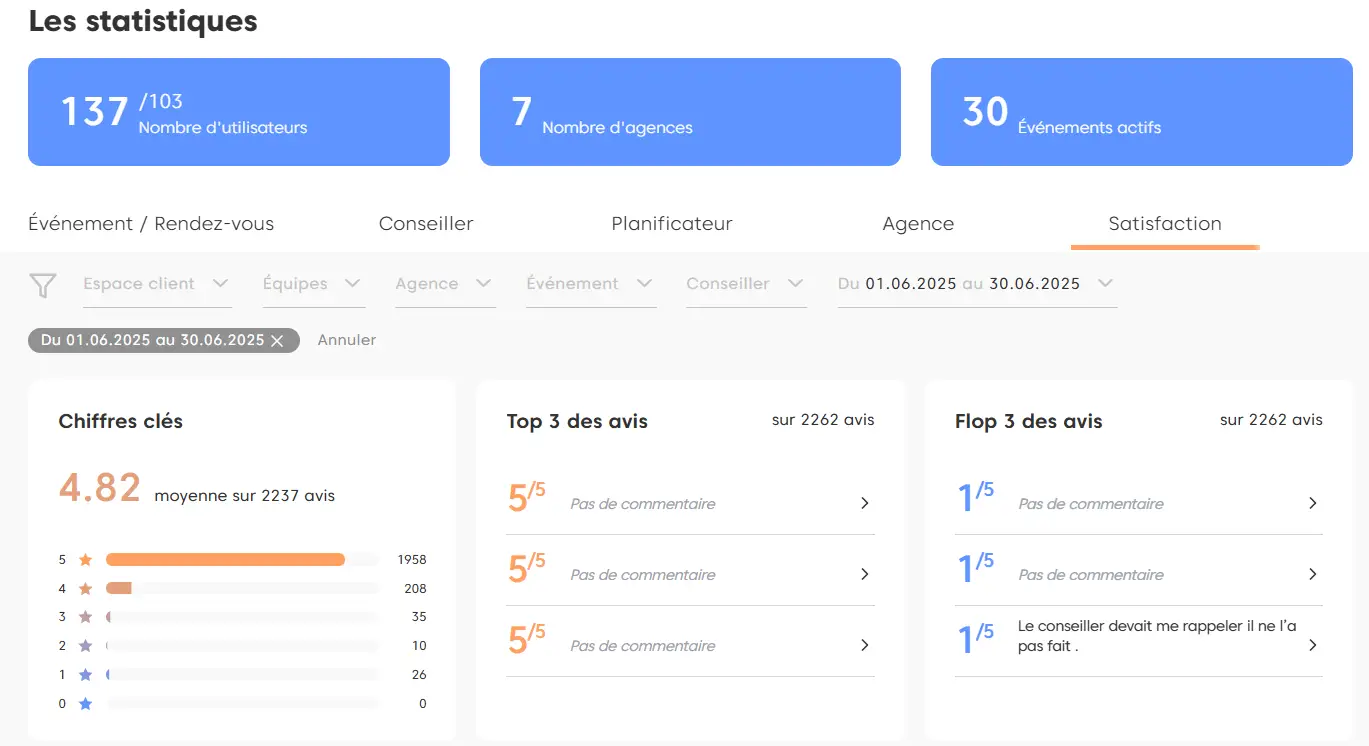This screenshot has width=1369, height=746.
Task: Click the 5-star orange rating bar
Action: click(225, 560)
